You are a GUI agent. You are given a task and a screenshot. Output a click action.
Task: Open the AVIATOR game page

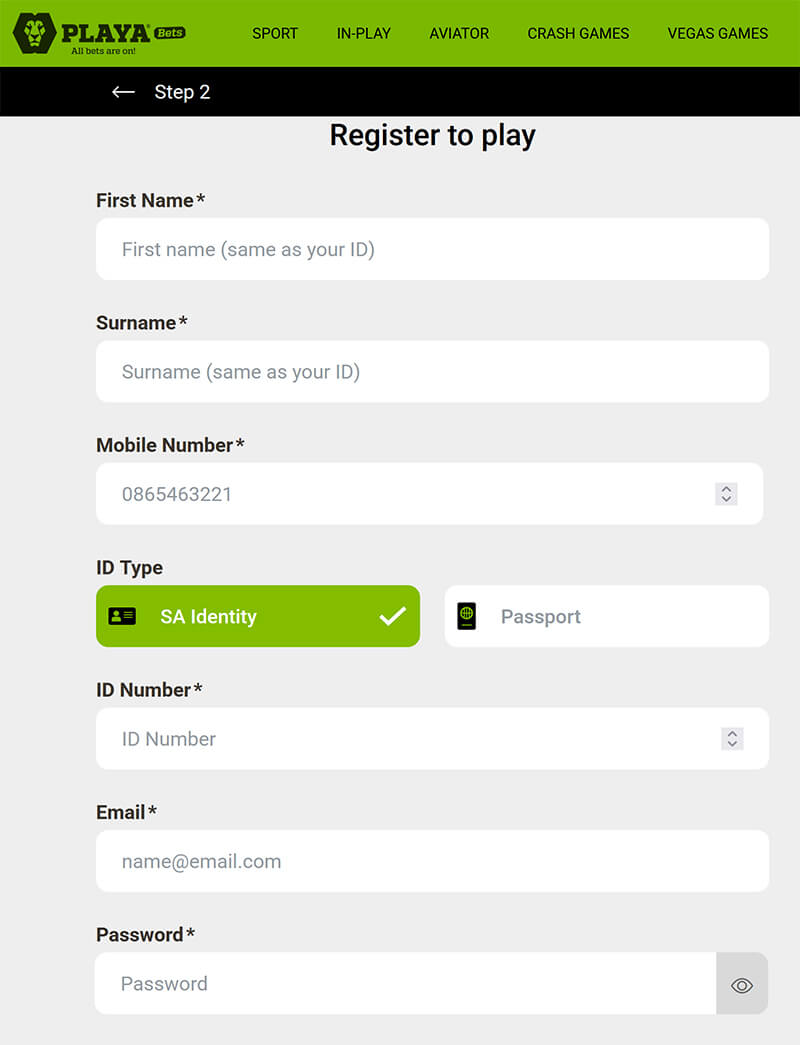click(x=459, y=33)
